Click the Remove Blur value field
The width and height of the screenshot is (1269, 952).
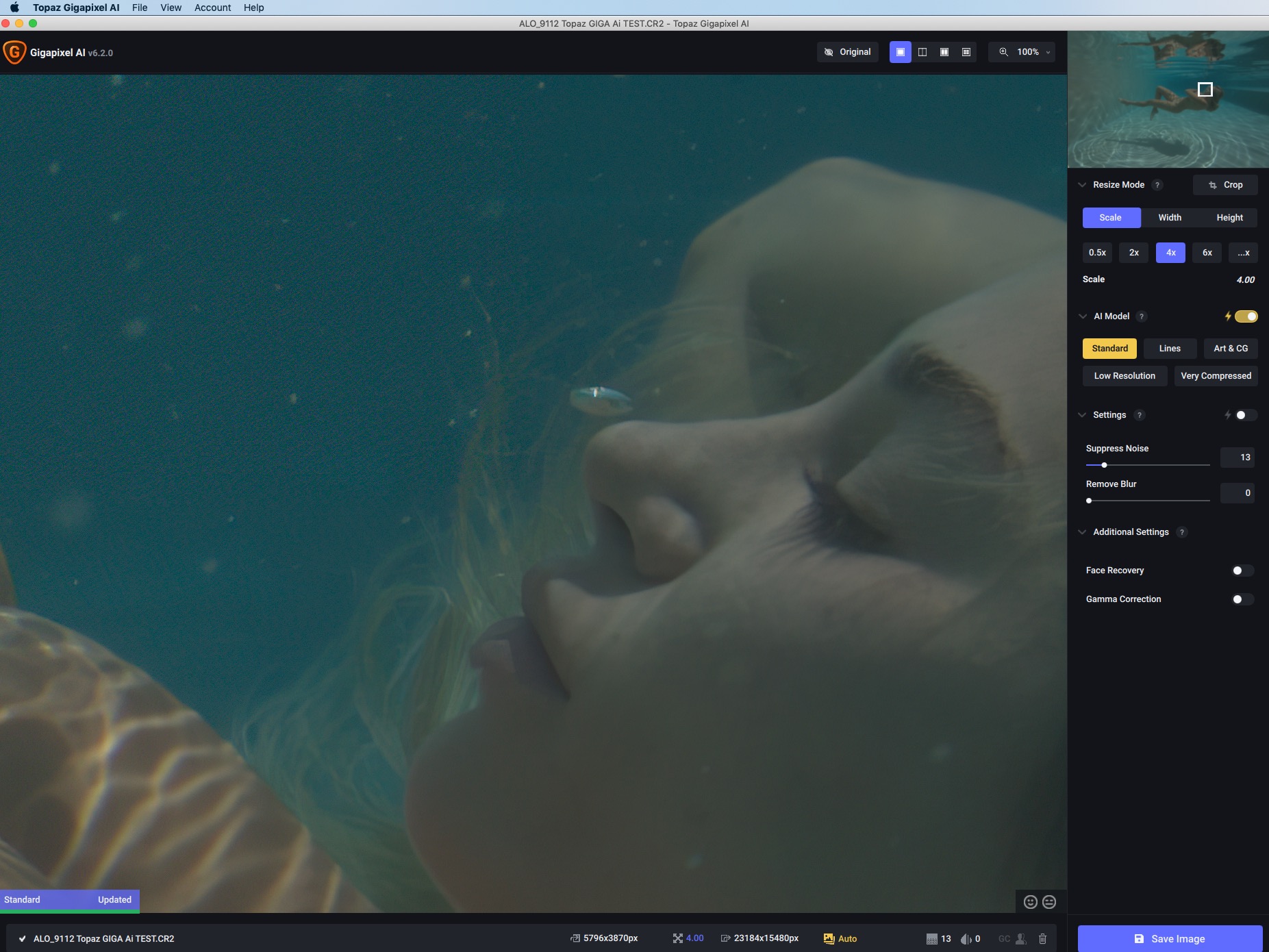pos(1237,493)
